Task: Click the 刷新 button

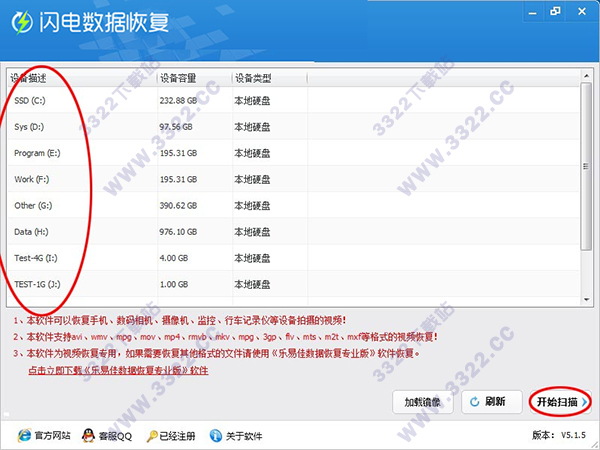Action: (x=492, y=402)
